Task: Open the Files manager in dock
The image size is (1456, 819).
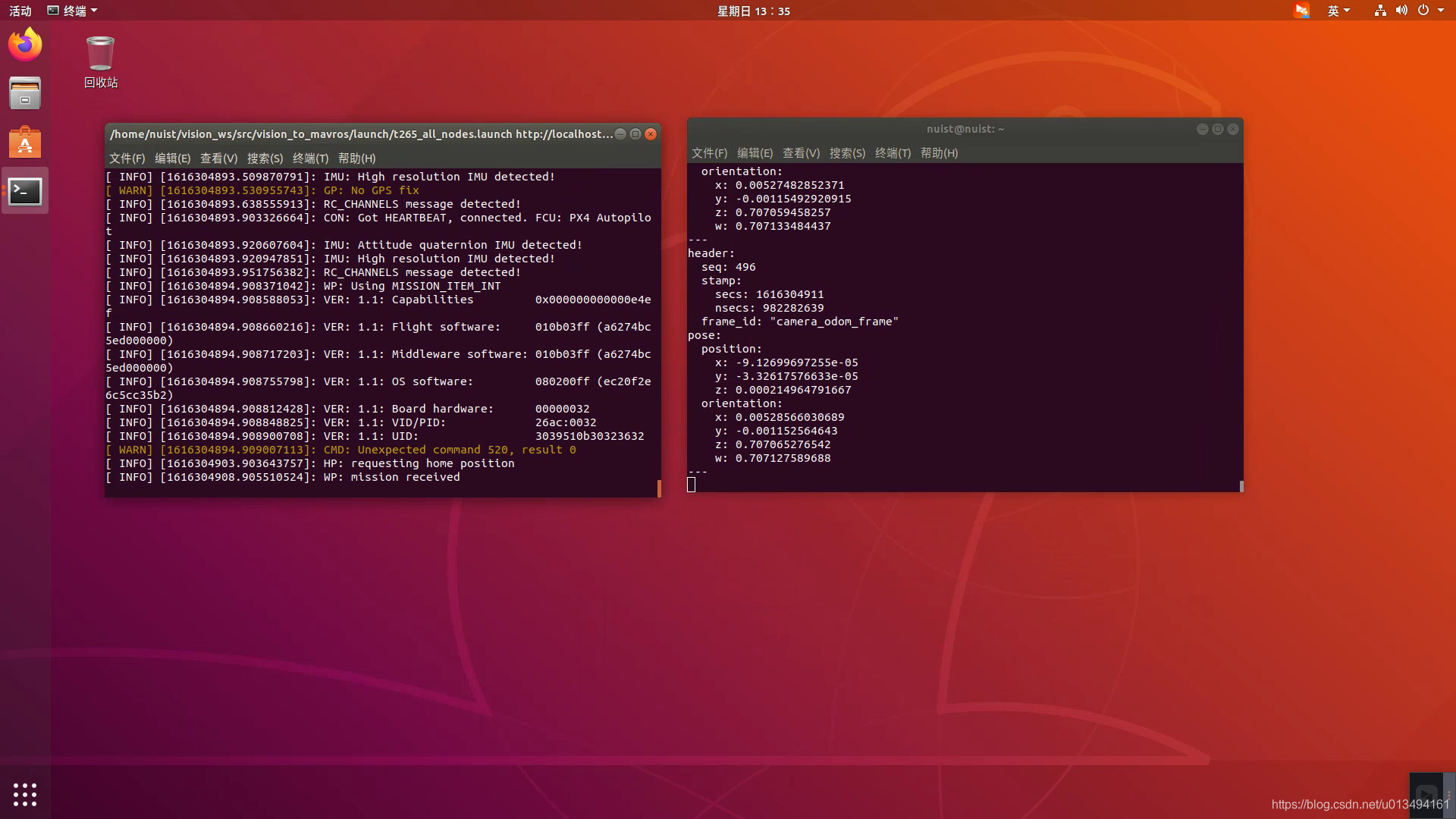Action: 25,93
